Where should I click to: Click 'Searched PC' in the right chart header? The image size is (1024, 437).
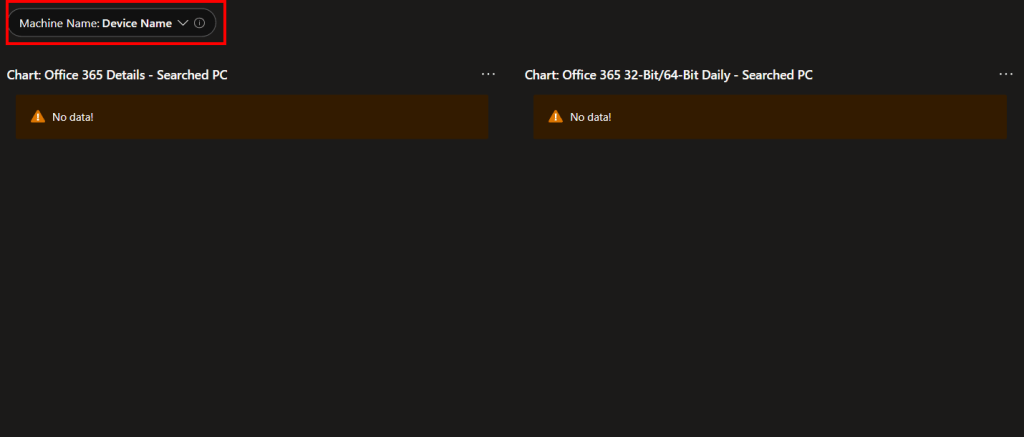(x=778, y=75)
